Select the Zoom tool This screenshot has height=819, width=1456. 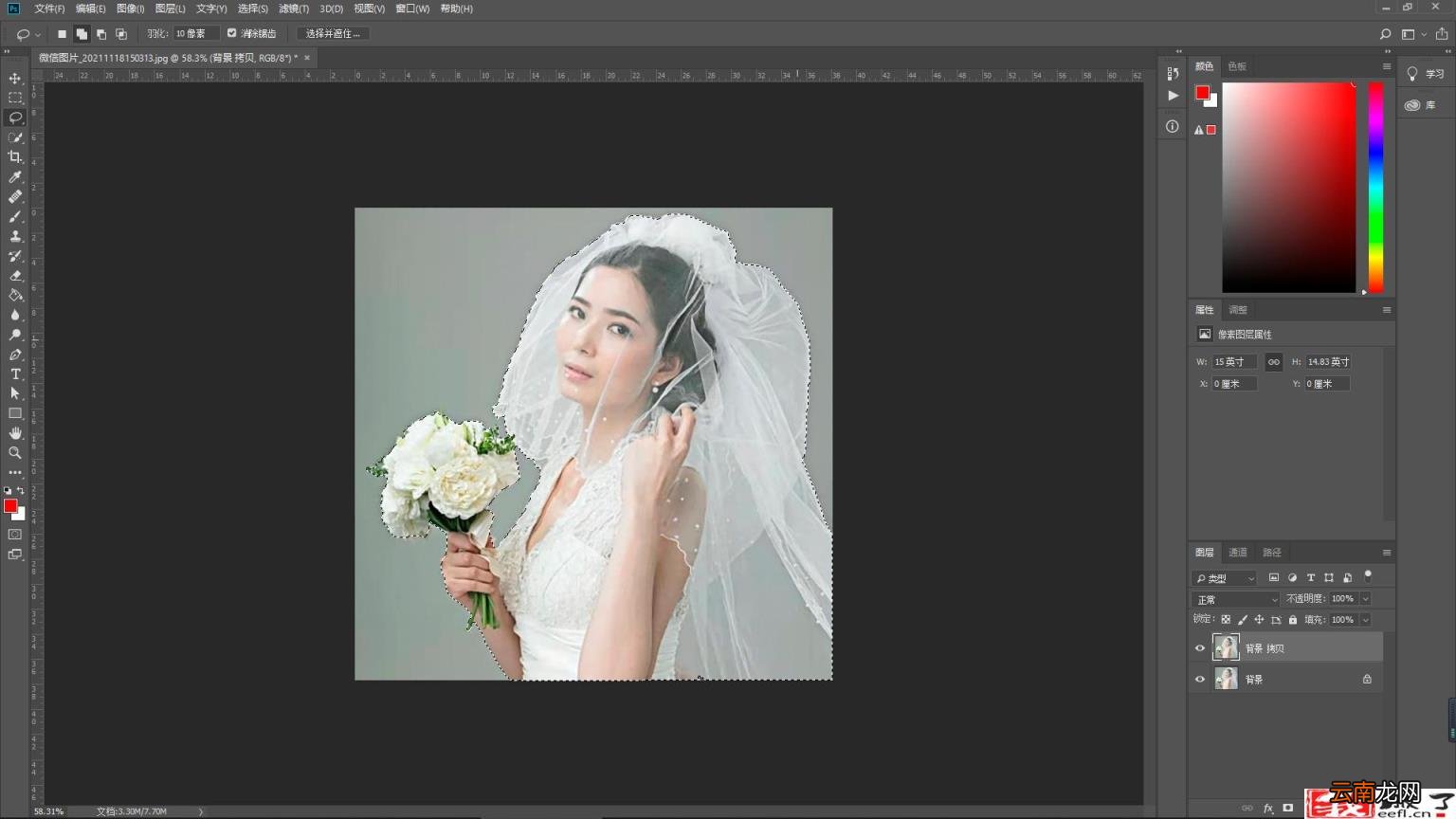coord(14,453)
